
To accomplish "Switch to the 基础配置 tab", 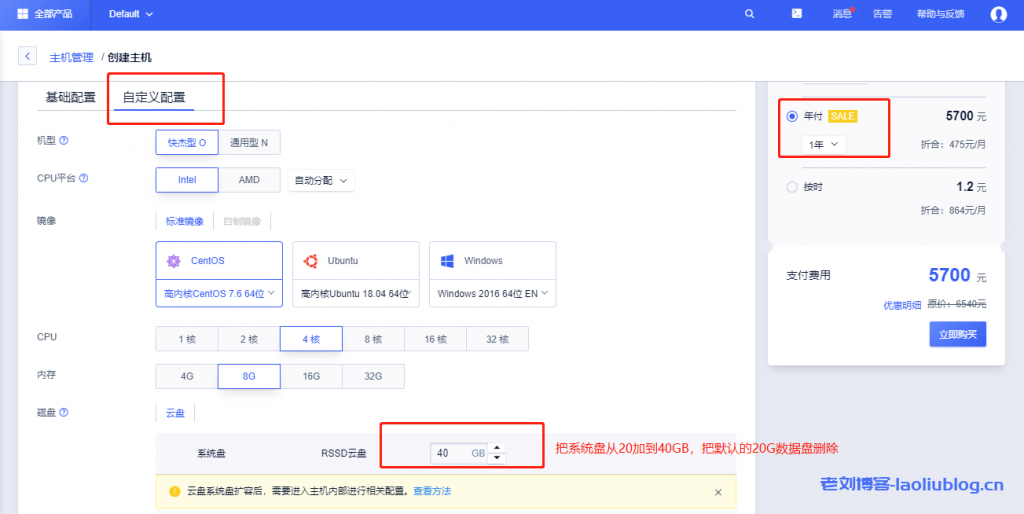I will click(x=70, y=97).
